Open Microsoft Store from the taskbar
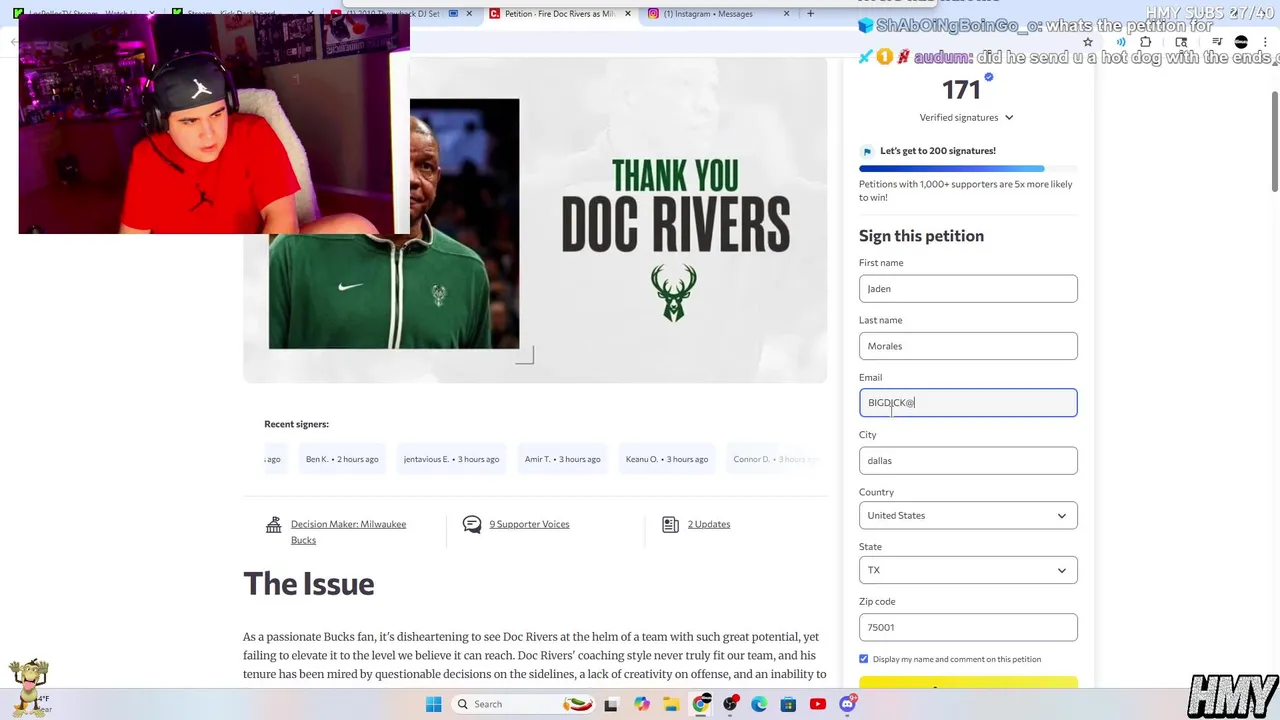Image resolution: width=1280 pixels, height=720 pixels. [x=788, y=704]
